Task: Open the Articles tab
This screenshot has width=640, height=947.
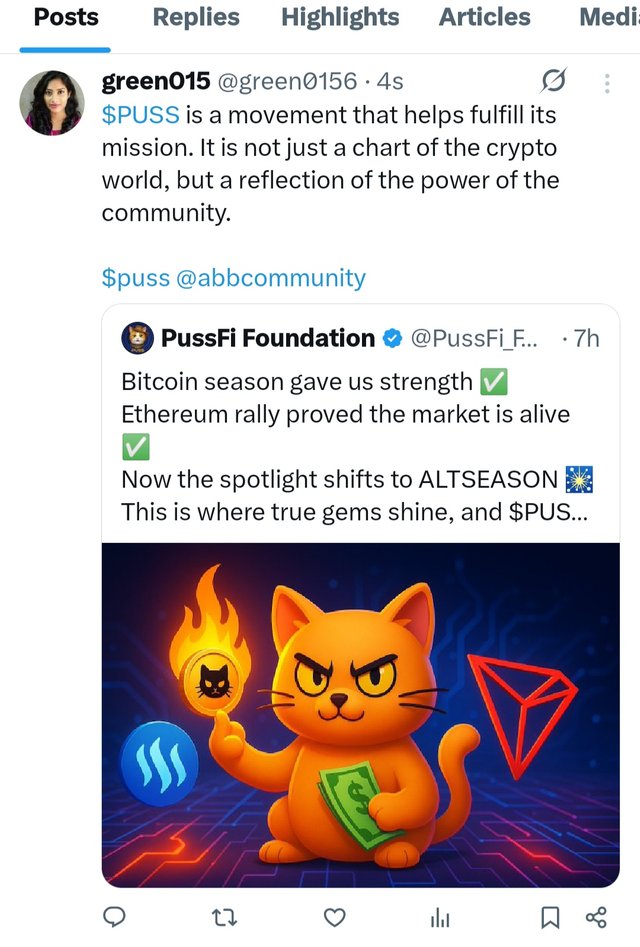Action: tap(485, 18)
